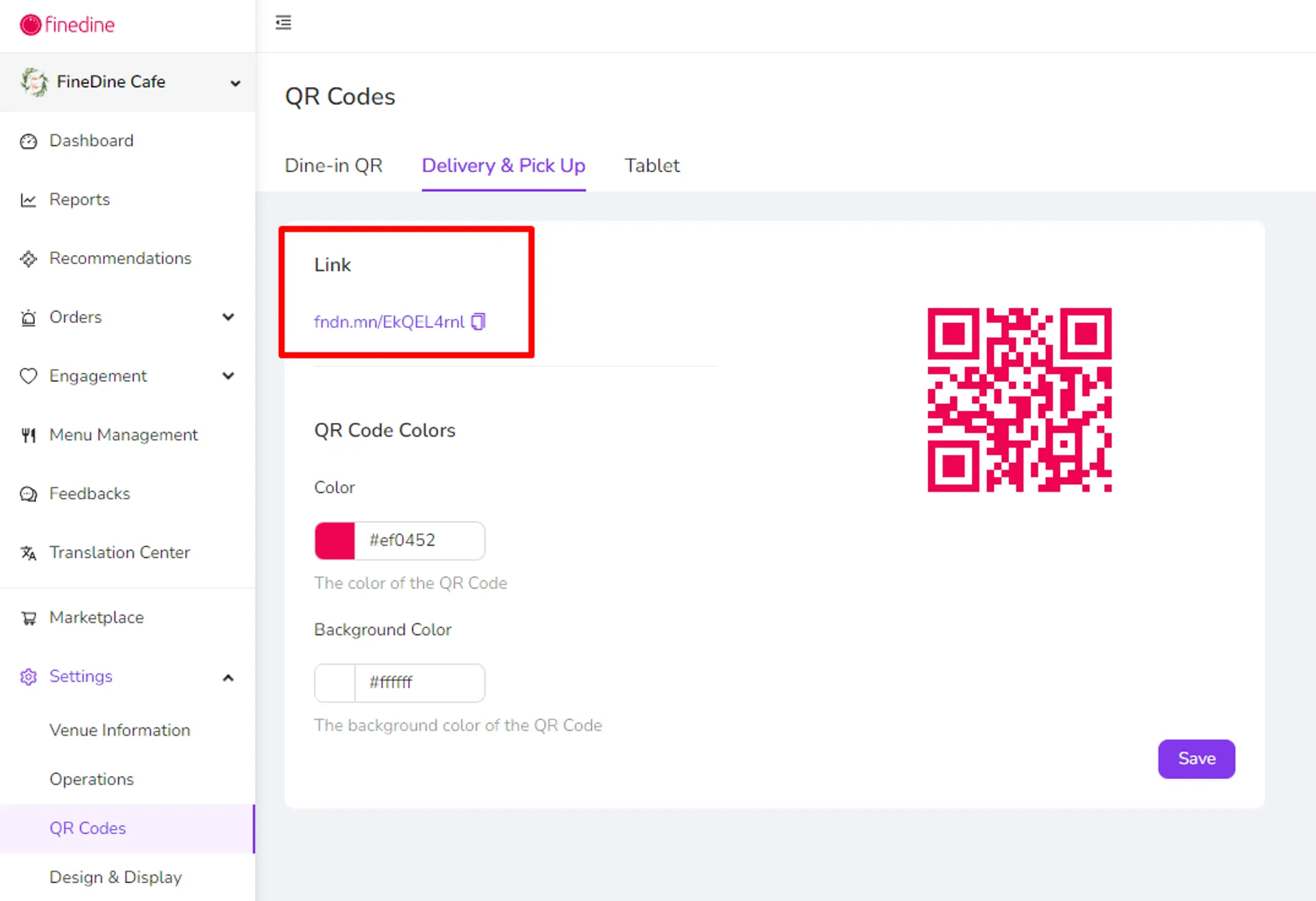Expand the Engagement submenu chevron

228,376
